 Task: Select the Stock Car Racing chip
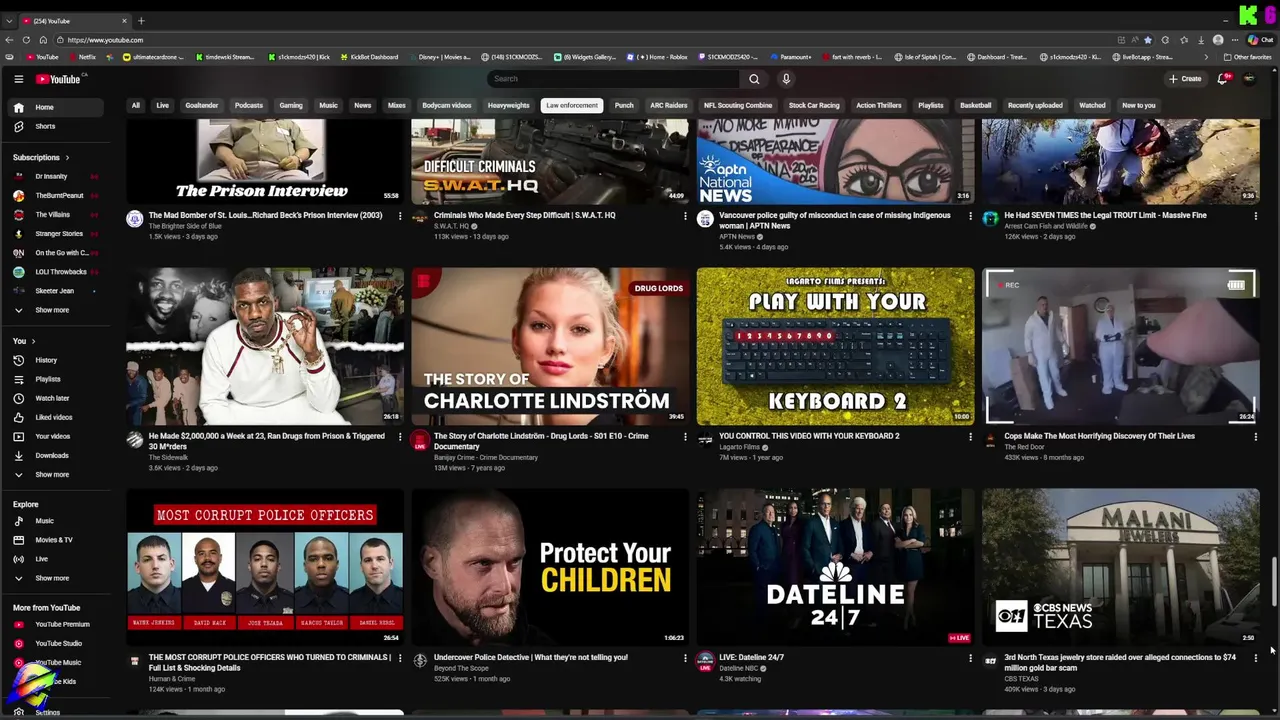point(814,105)
